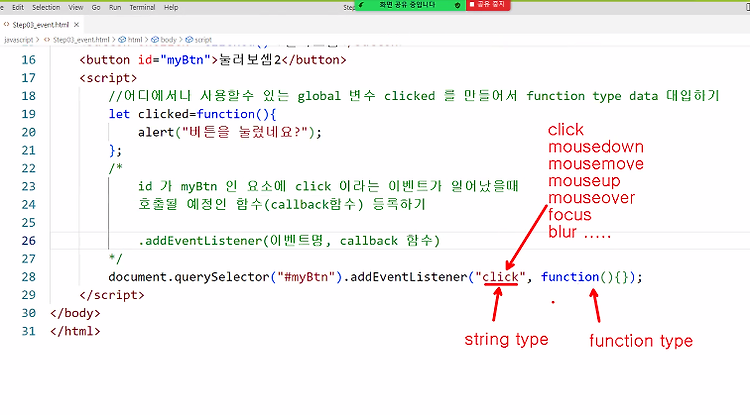Click the comment line starting 'id 가 myBtn'
750x415 pixels.
pos(328,186)
